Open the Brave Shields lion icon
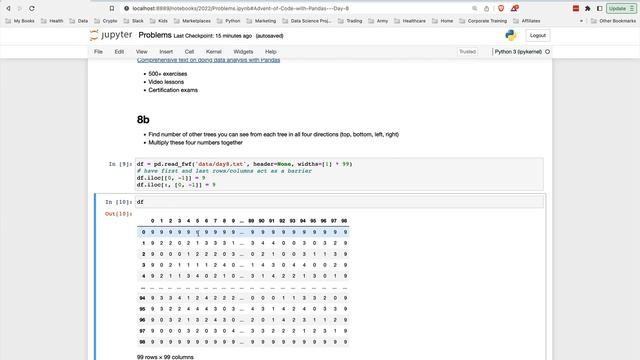The height and width of the screenshot is (360, 640). click(501, 8)
